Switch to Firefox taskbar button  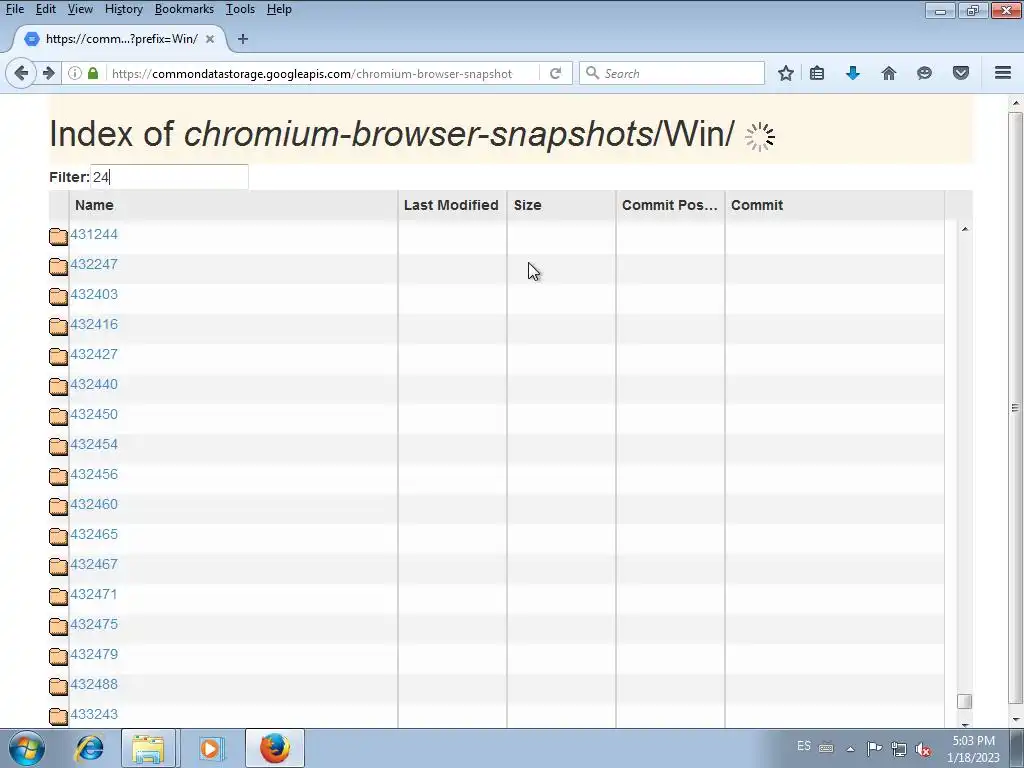click(275, 748)
